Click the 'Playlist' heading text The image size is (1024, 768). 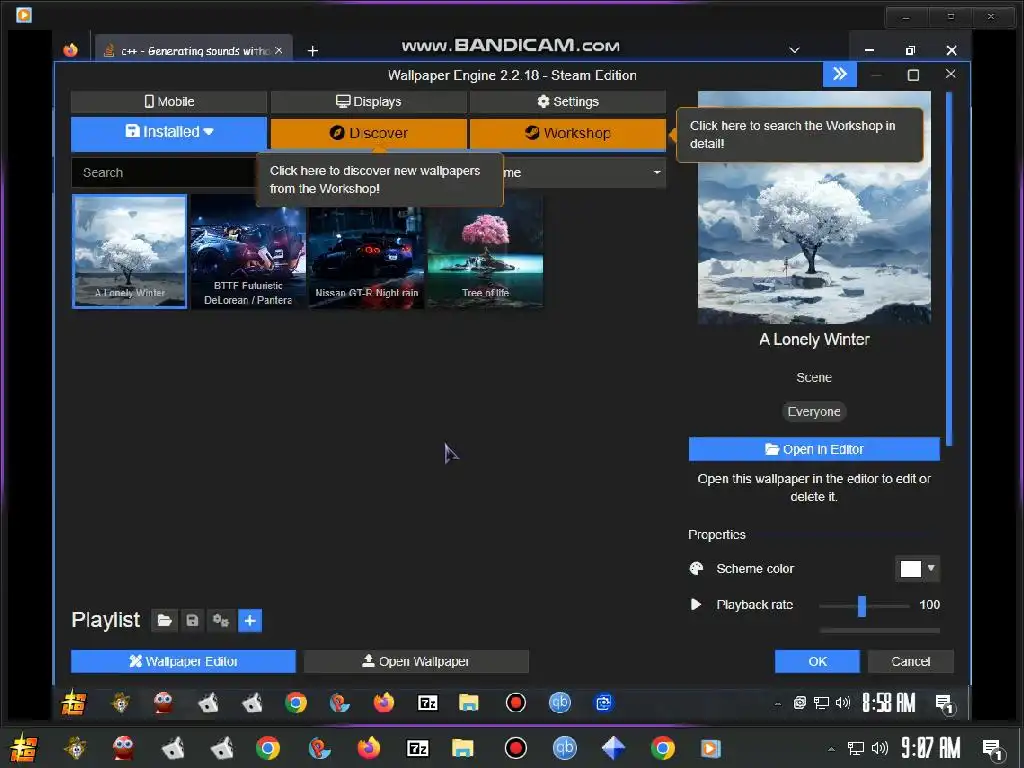[x=105, y=620]
